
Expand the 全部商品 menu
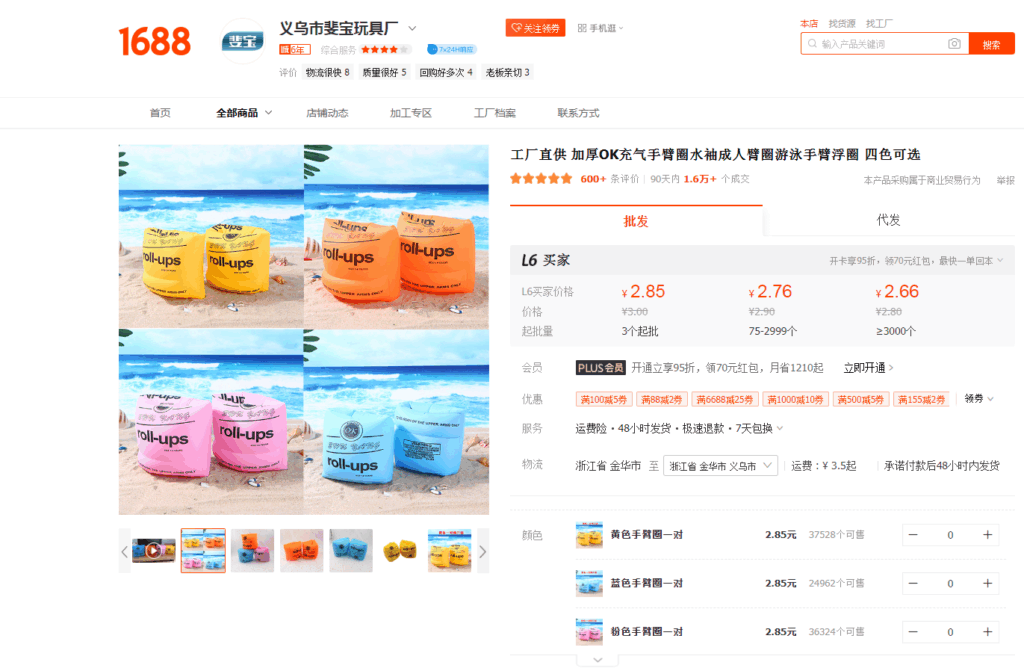[244, 113]
